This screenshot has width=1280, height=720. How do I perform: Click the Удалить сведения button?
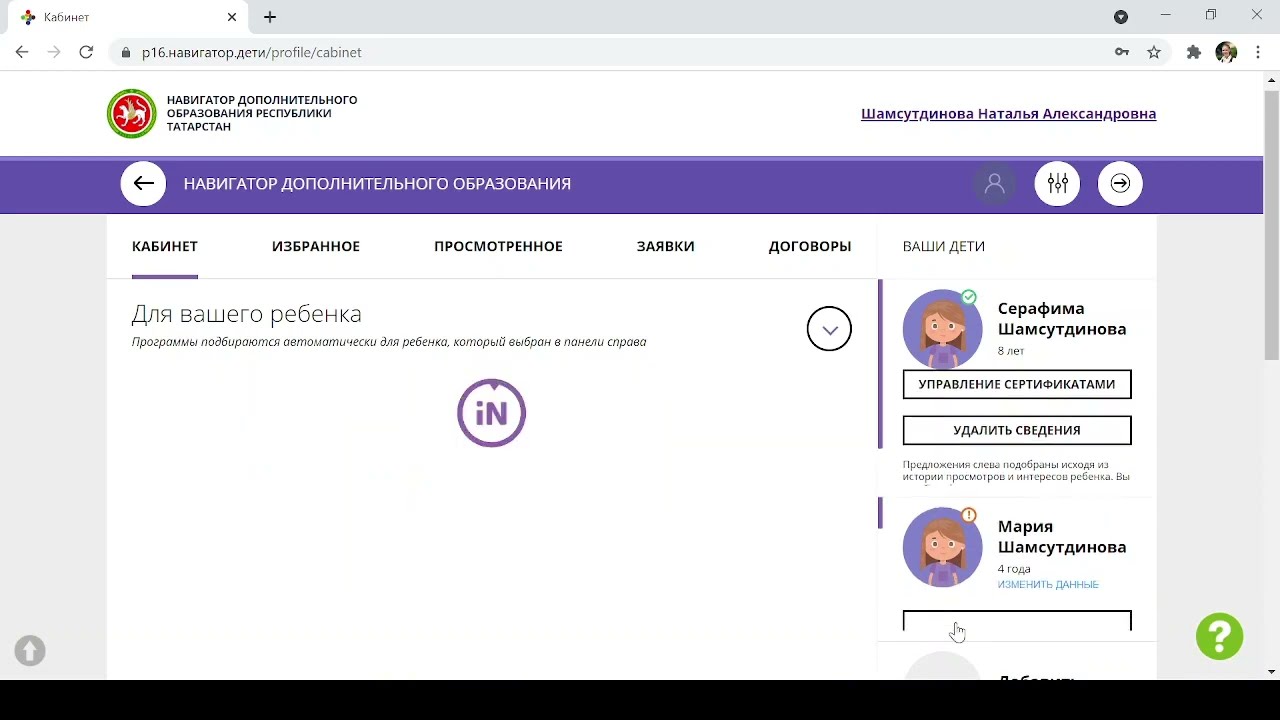pyautogui.click(x=1017, y=430)
